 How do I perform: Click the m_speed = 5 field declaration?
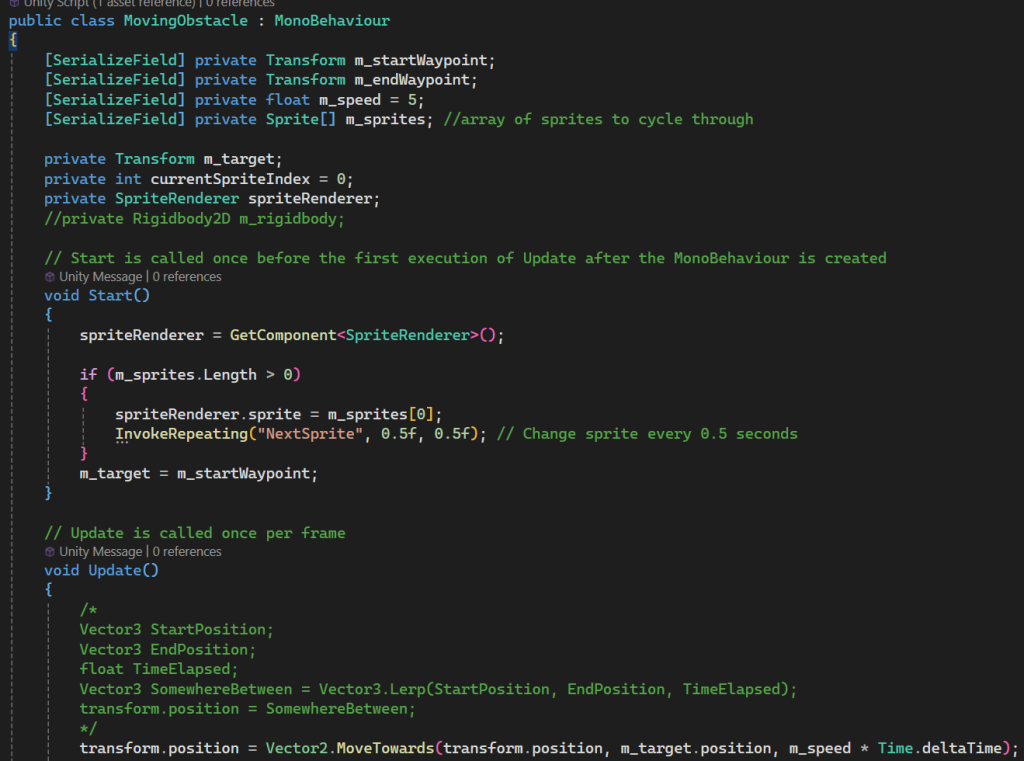click(370, 100)
